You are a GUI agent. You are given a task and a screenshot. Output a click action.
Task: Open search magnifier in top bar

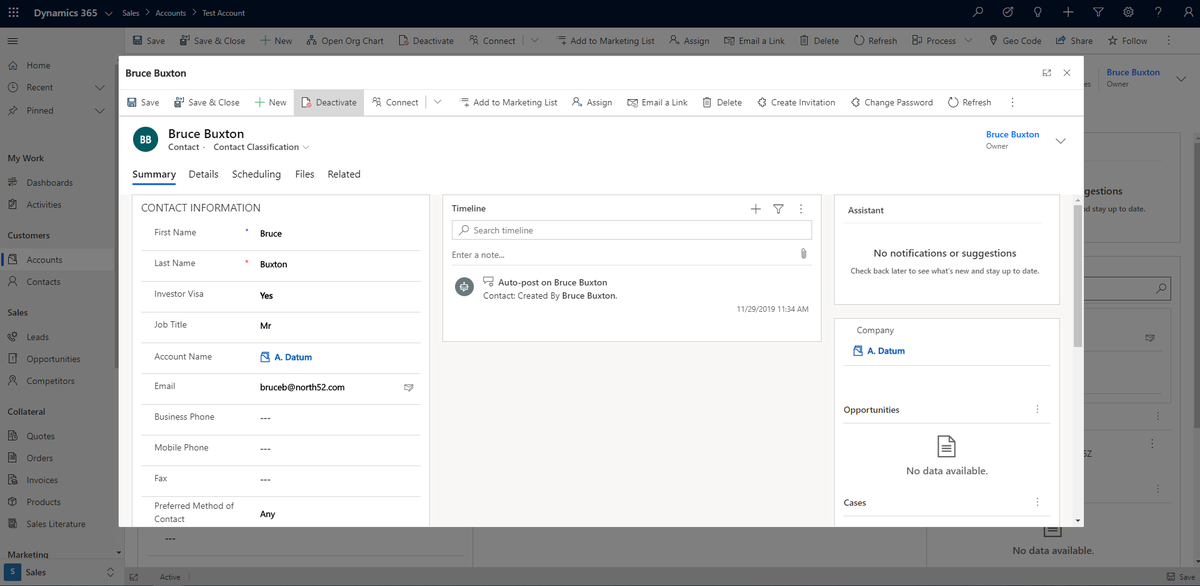coord(978,13)
